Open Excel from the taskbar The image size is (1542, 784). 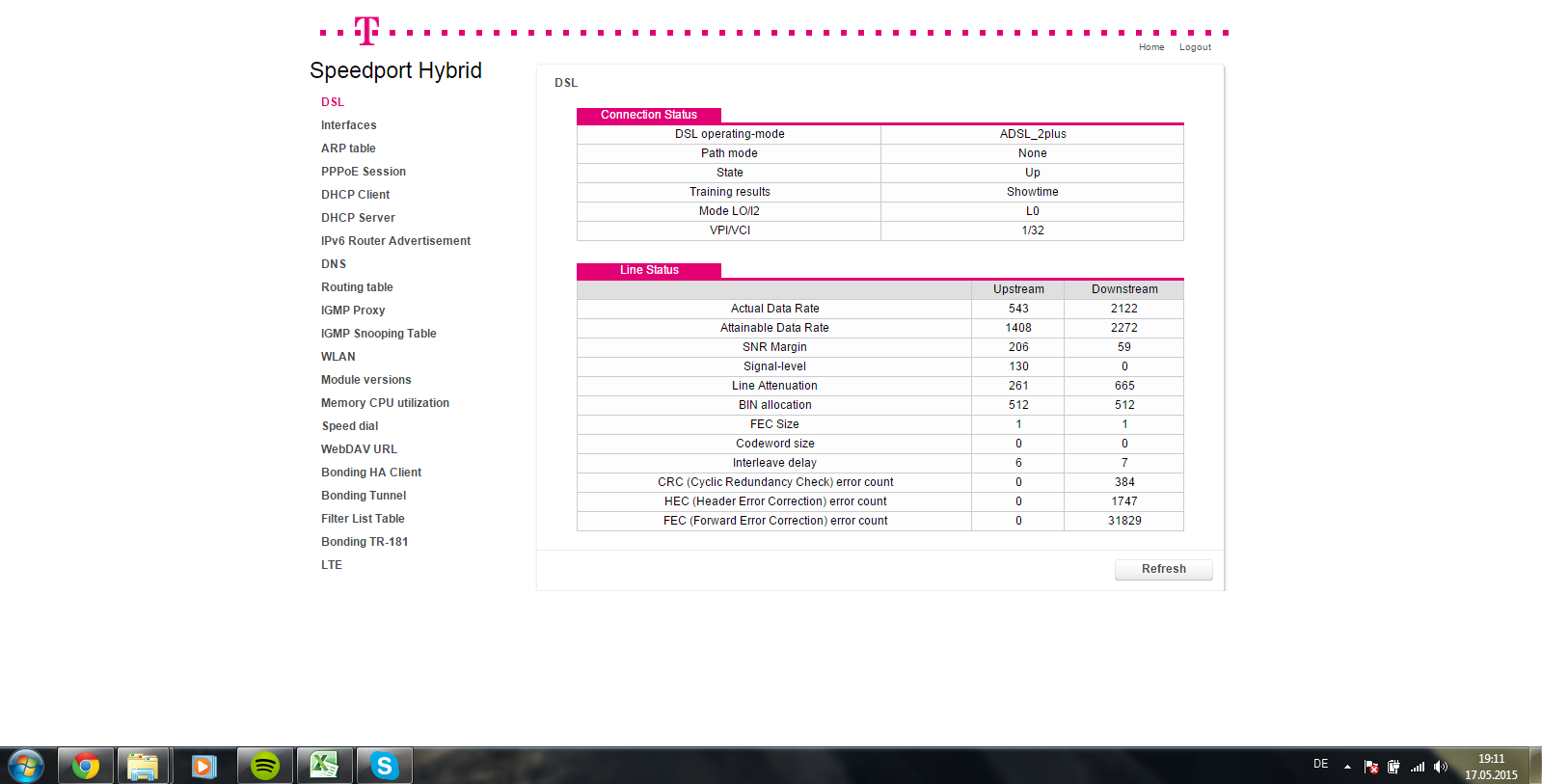324,766
